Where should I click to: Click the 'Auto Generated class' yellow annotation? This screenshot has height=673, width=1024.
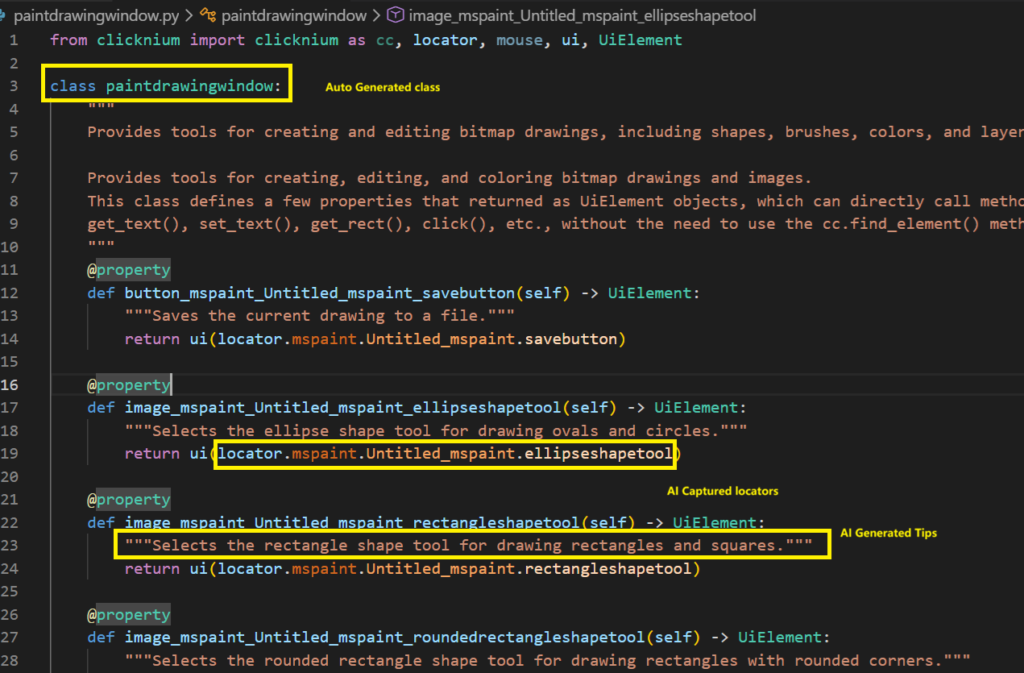point(382,88)
